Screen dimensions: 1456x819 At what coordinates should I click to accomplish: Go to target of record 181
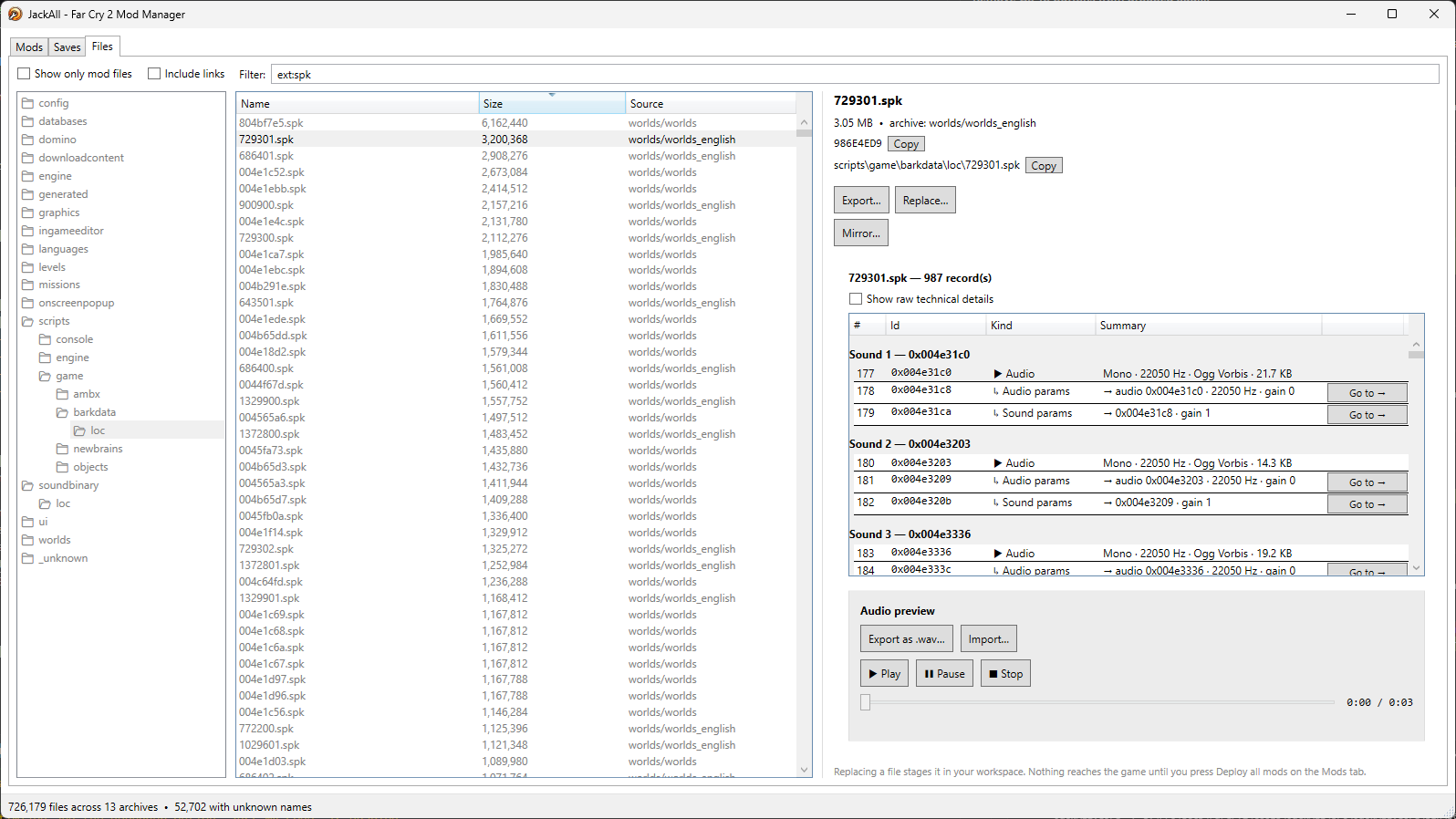pos(1367,482)
